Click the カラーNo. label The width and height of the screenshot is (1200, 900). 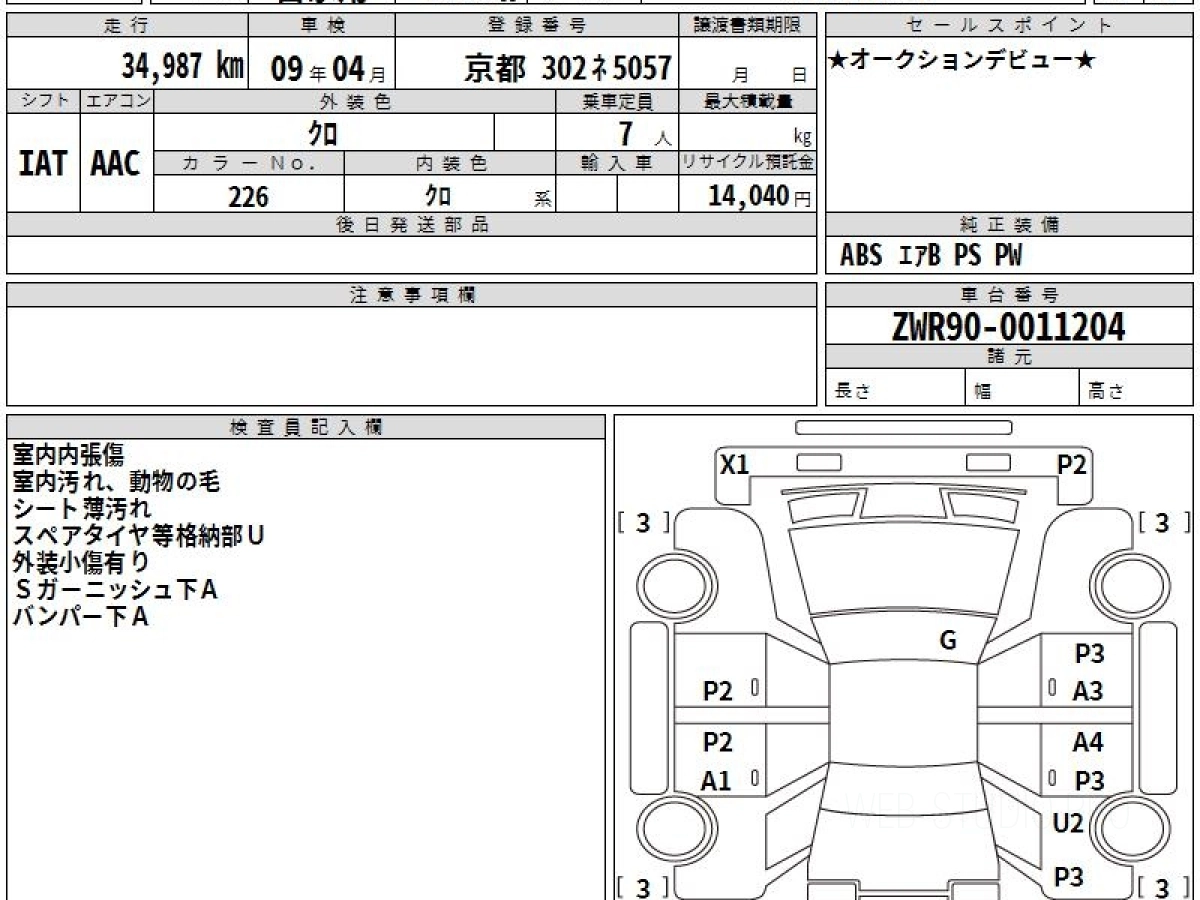249,164
